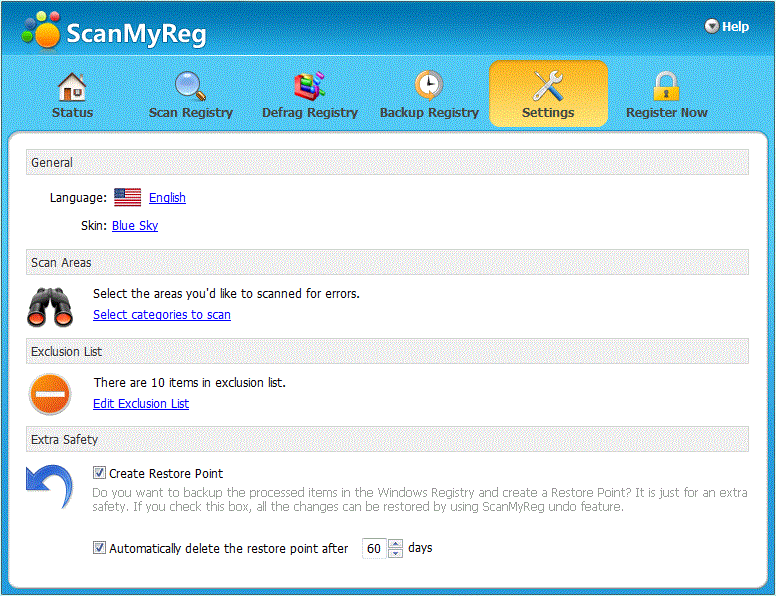Open the Register Now tab label

[x=666, y=113]
